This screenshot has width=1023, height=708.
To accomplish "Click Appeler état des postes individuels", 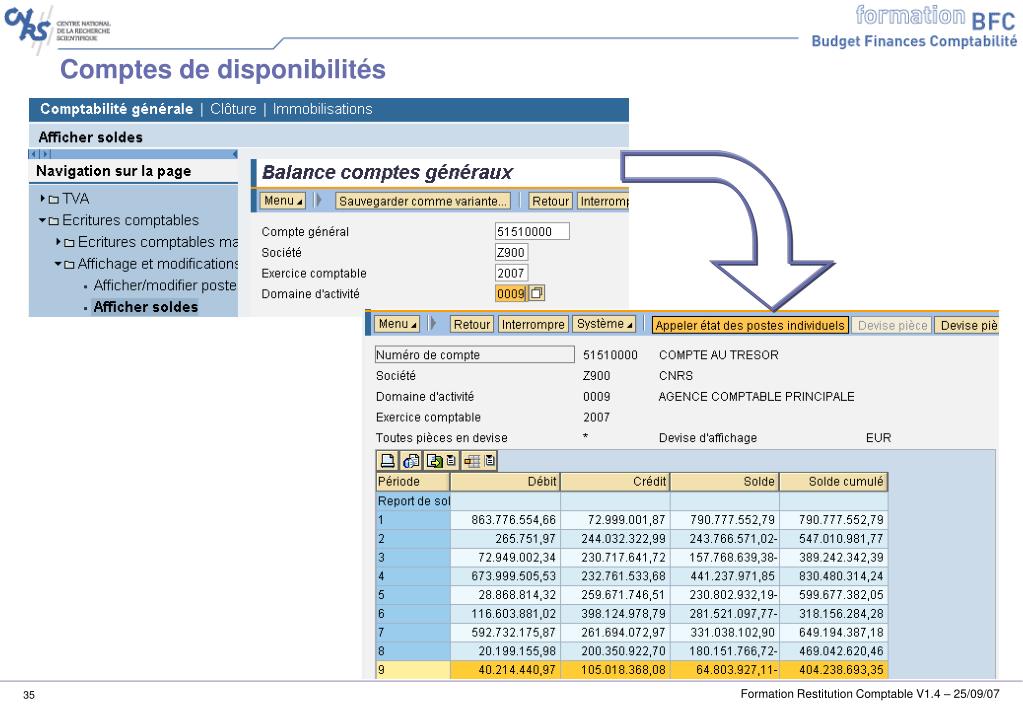I will point(750,325).
